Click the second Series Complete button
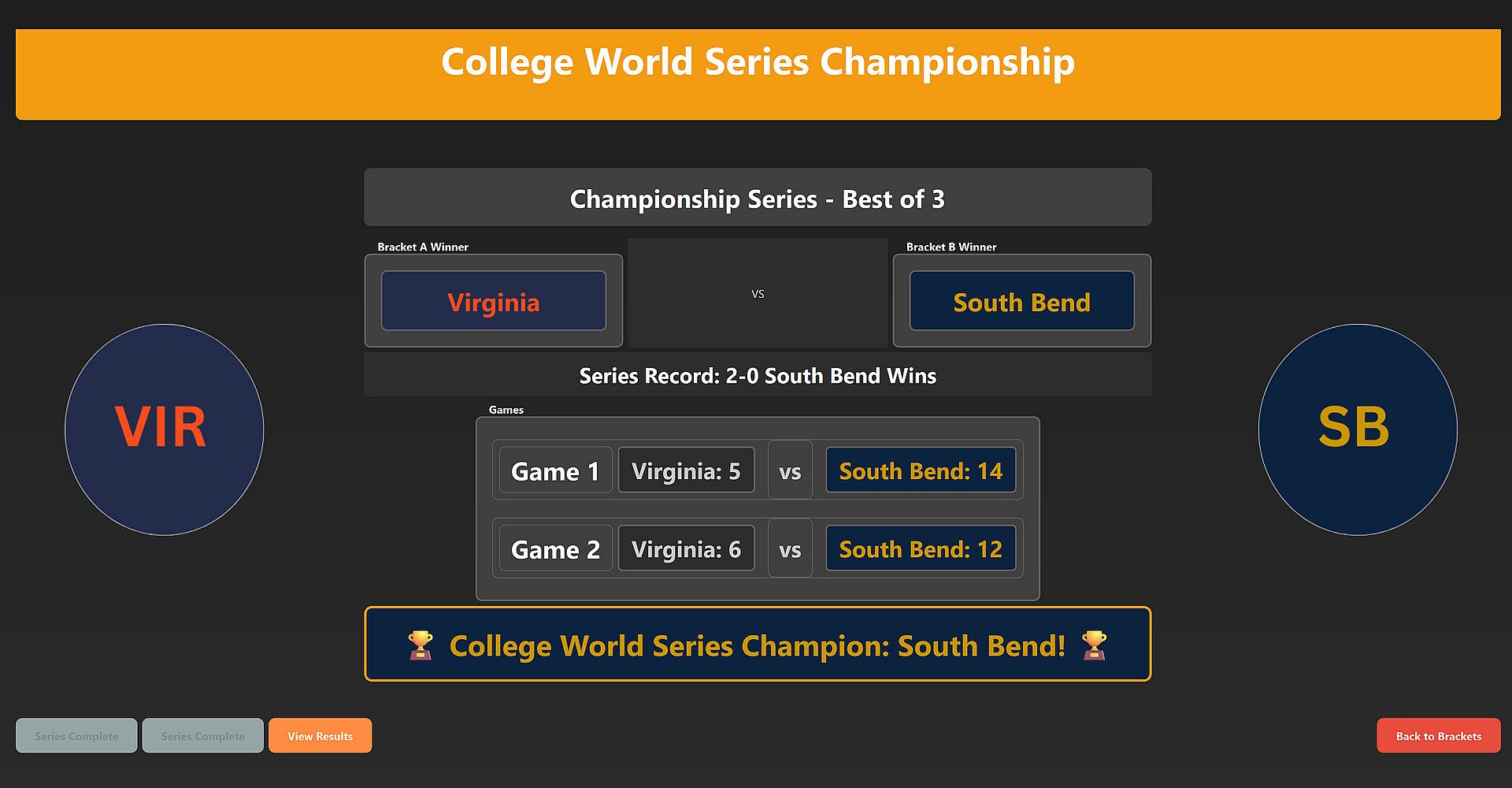Image resolution: width=1512 pixels, height=788 pixels. [x=202, y=736]
